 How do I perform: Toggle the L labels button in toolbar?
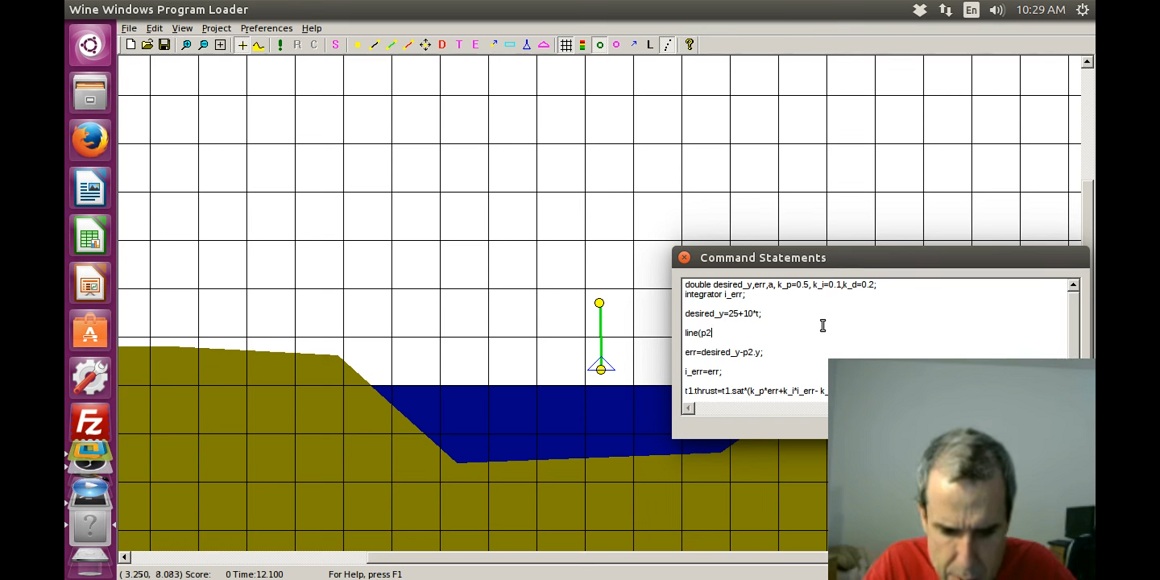click(x=650, y=45)
